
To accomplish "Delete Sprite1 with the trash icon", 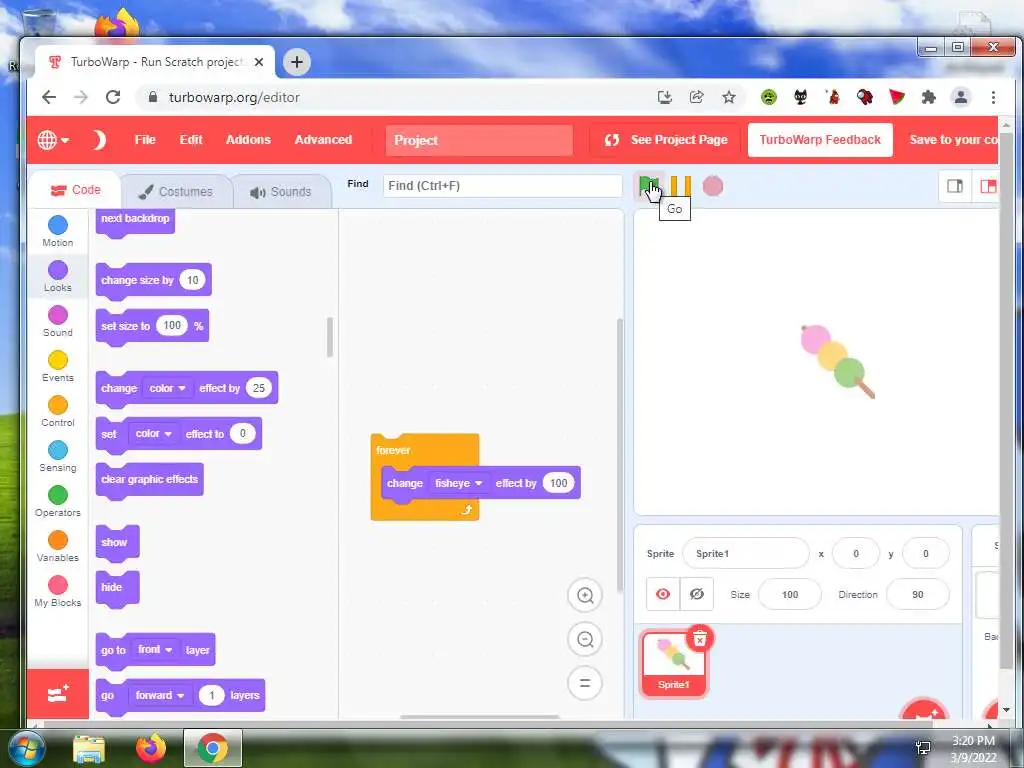I will (x=699, y=638).
